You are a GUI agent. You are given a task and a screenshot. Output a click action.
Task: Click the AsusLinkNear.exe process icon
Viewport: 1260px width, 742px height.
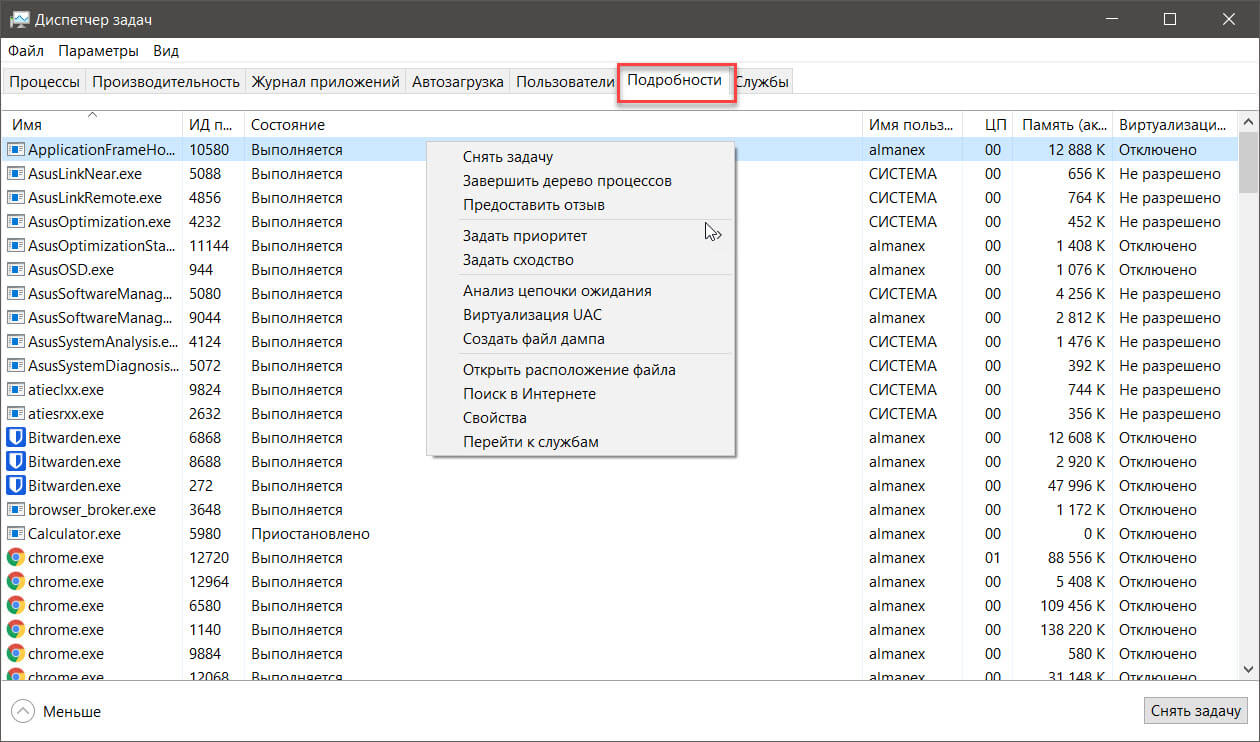(15, 173)
